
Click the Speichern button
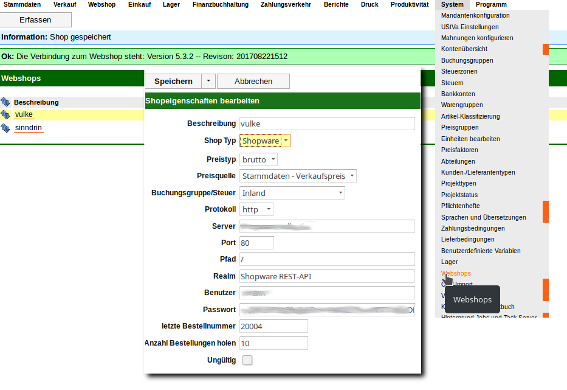(x=173, y=81)
